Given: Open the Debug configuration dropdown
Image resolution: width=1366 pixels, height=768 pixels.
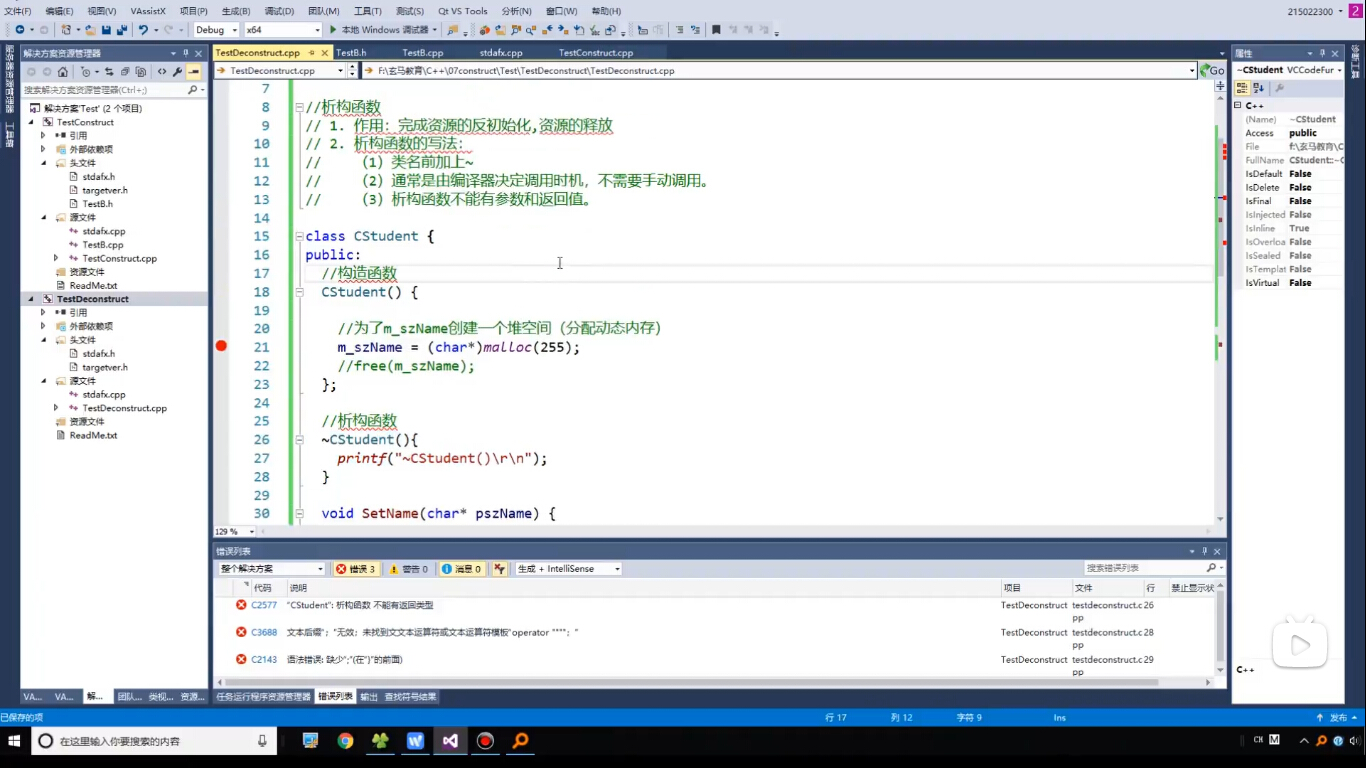Looking at the screenshot, I should coord(216,30).
